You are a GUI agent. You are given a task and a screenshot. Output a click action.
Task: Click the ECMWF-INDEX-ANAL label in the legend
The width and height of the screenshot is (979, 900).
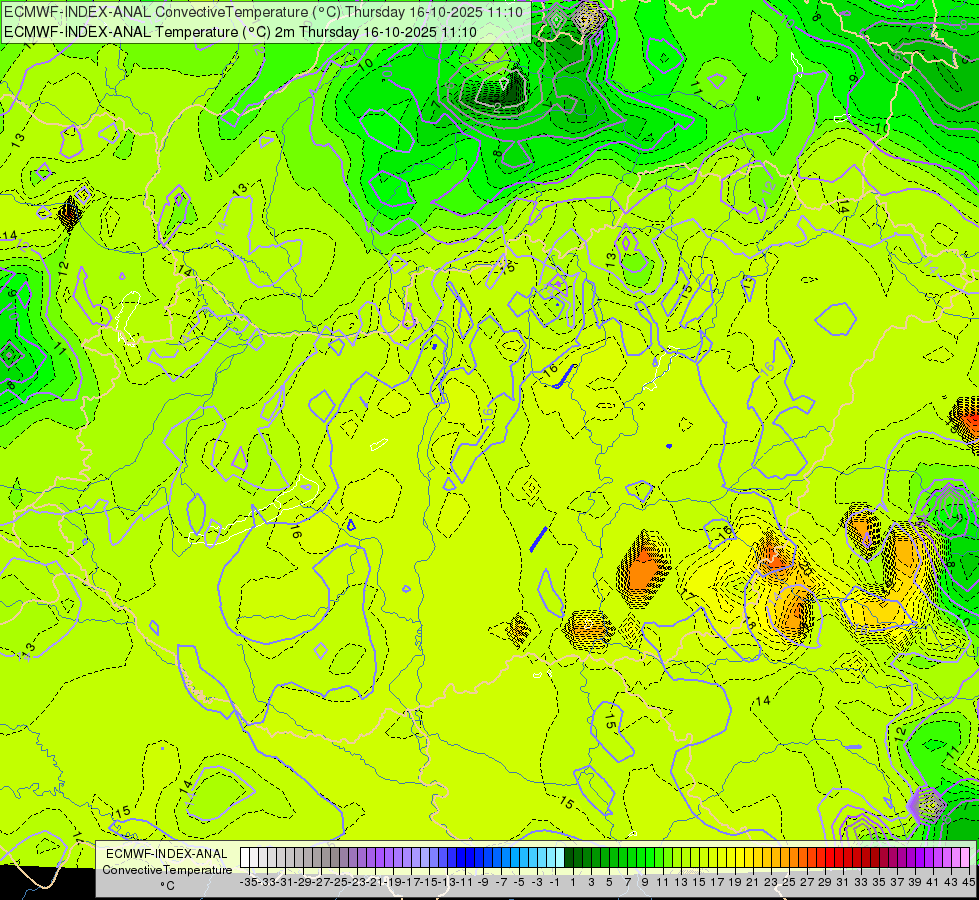click(x=167, y=854)
